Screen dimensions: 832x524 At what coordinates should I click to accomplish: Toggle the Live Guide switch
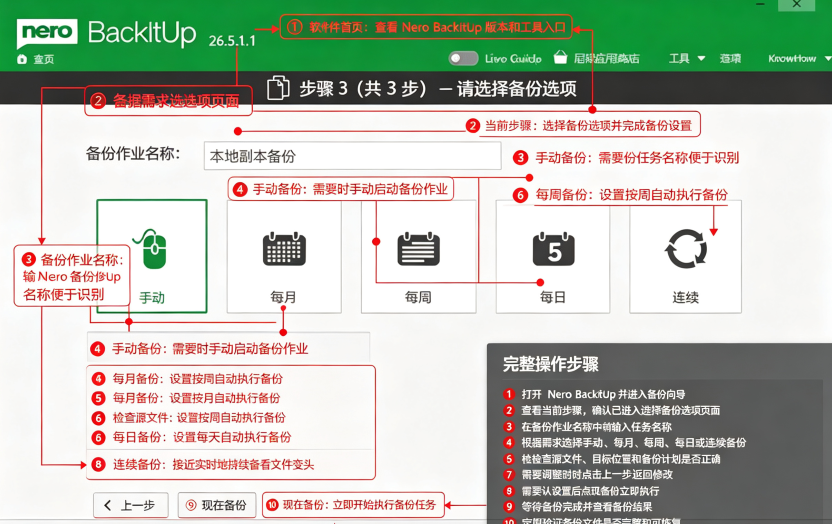tap(463, 58)
